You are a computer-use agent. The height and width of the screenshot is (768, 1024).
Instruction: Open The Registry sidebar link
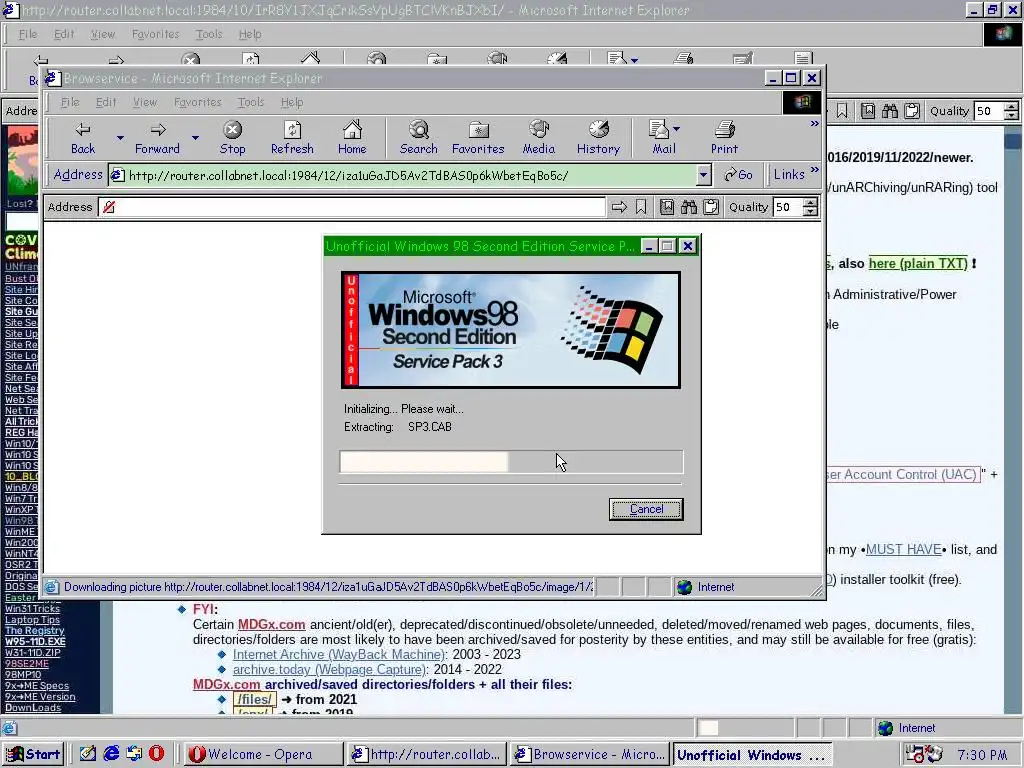pyautogui.click(x=35, y=630)
